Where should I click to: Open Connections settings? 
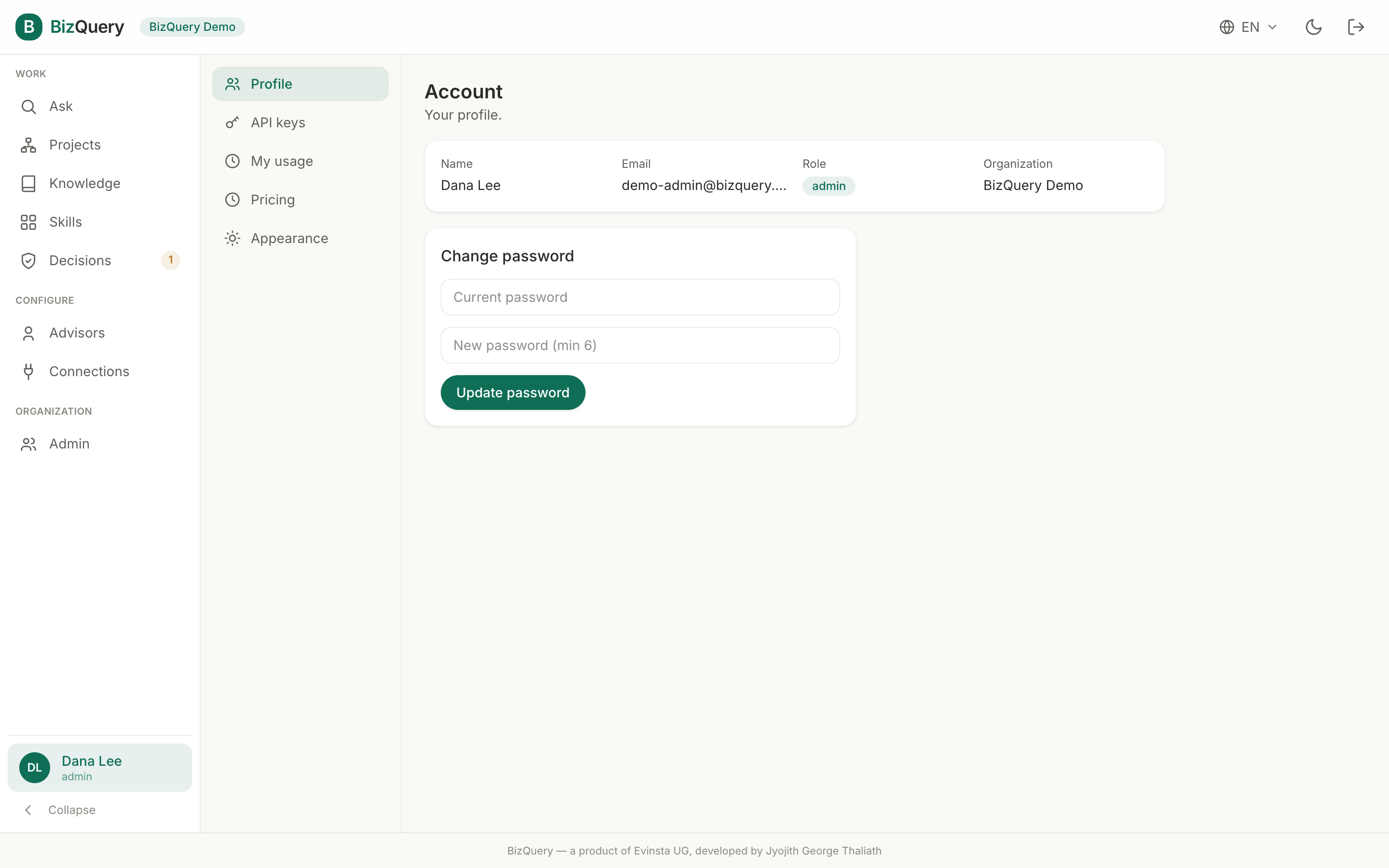click(100, 372)
